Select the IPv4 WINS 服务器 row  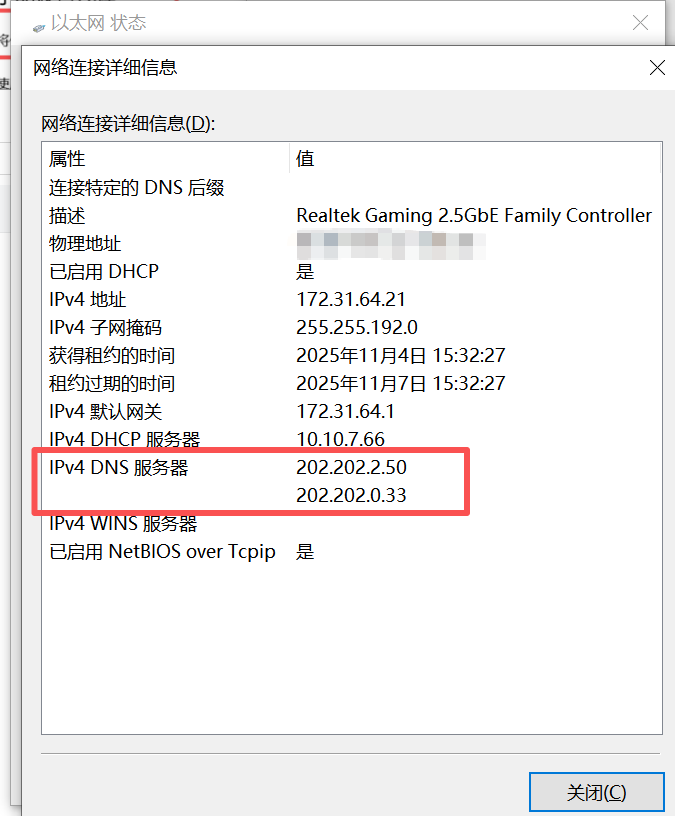(x=123, y=523)
